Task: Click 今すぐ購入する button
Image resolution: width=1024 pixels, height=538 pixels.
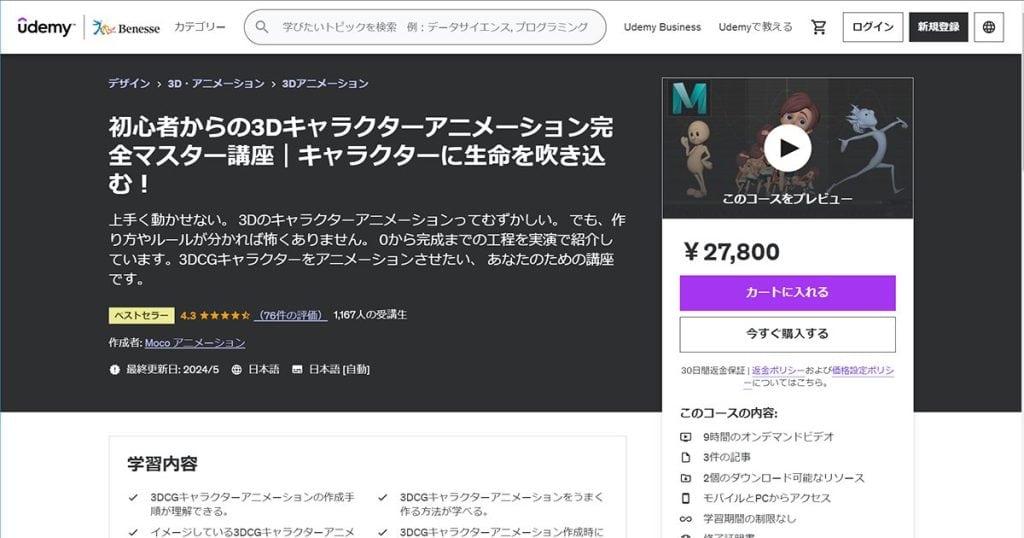Action: click(788, 334)
